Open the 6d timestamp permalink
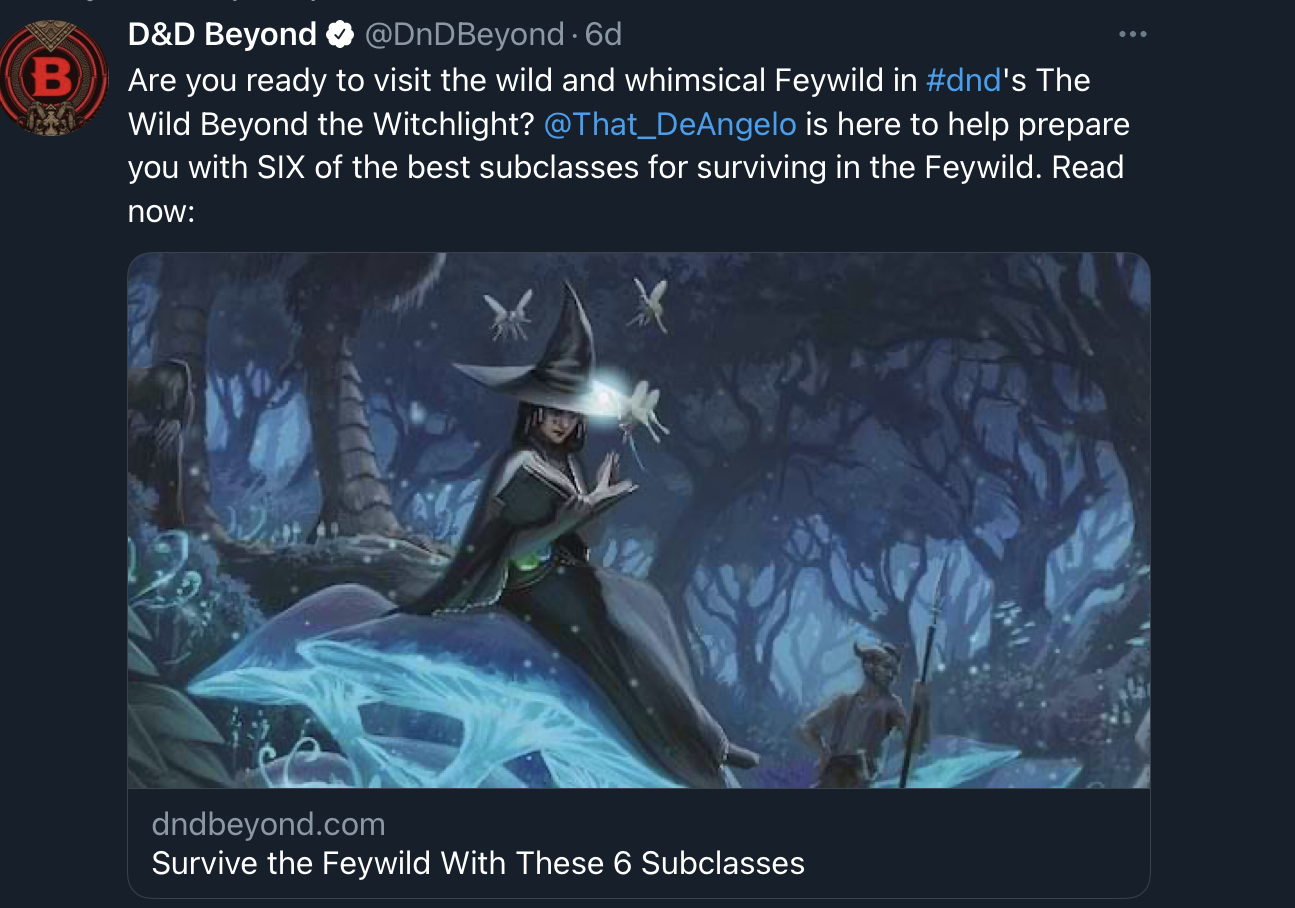The height and width of the screenshot is (908, 1295). 604,35
